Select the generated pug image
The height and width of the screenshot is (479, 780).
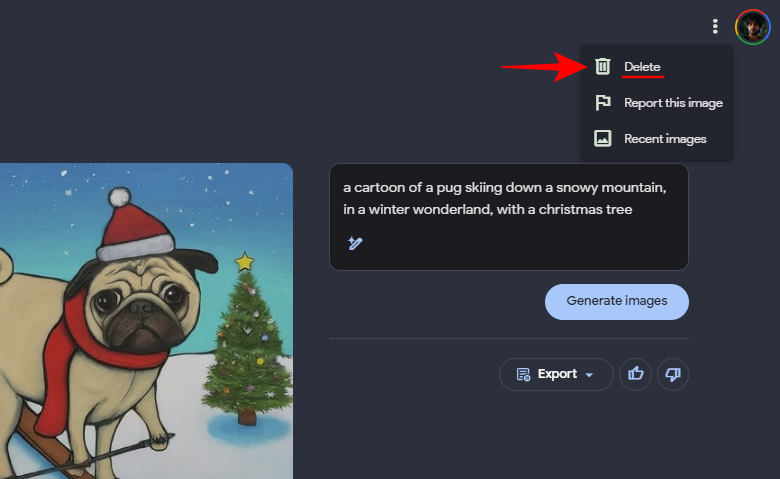point(146,321)
